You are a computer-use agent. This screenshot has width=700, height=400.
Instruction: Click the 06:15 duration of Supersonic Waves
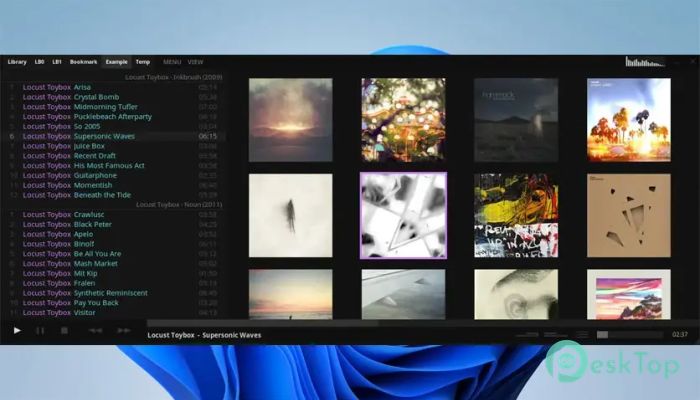coord(208,136)
